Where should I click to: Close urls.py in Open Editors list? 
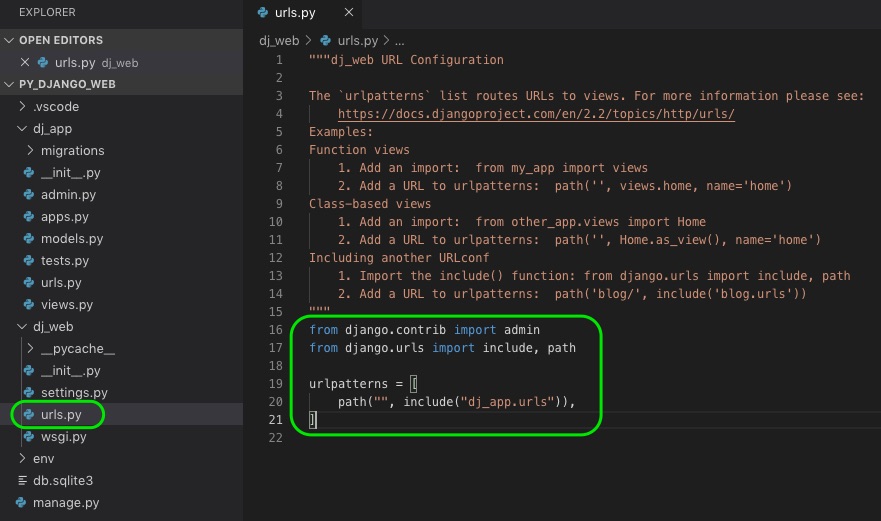[25, 62]
